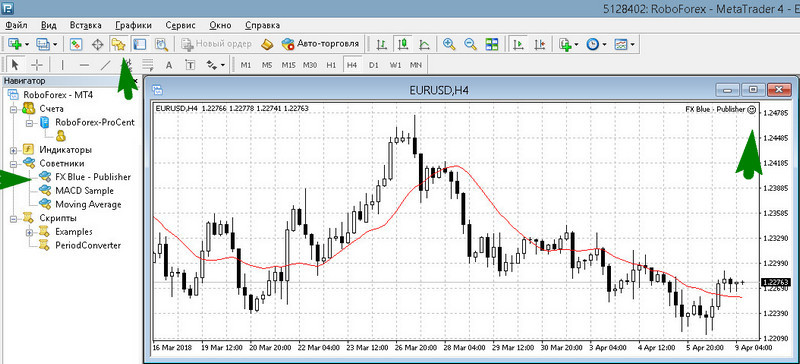The image size is (800, 364).
Task: Launch MetaEditor with the yellow book icon
Action: click(x=267, y=44)
